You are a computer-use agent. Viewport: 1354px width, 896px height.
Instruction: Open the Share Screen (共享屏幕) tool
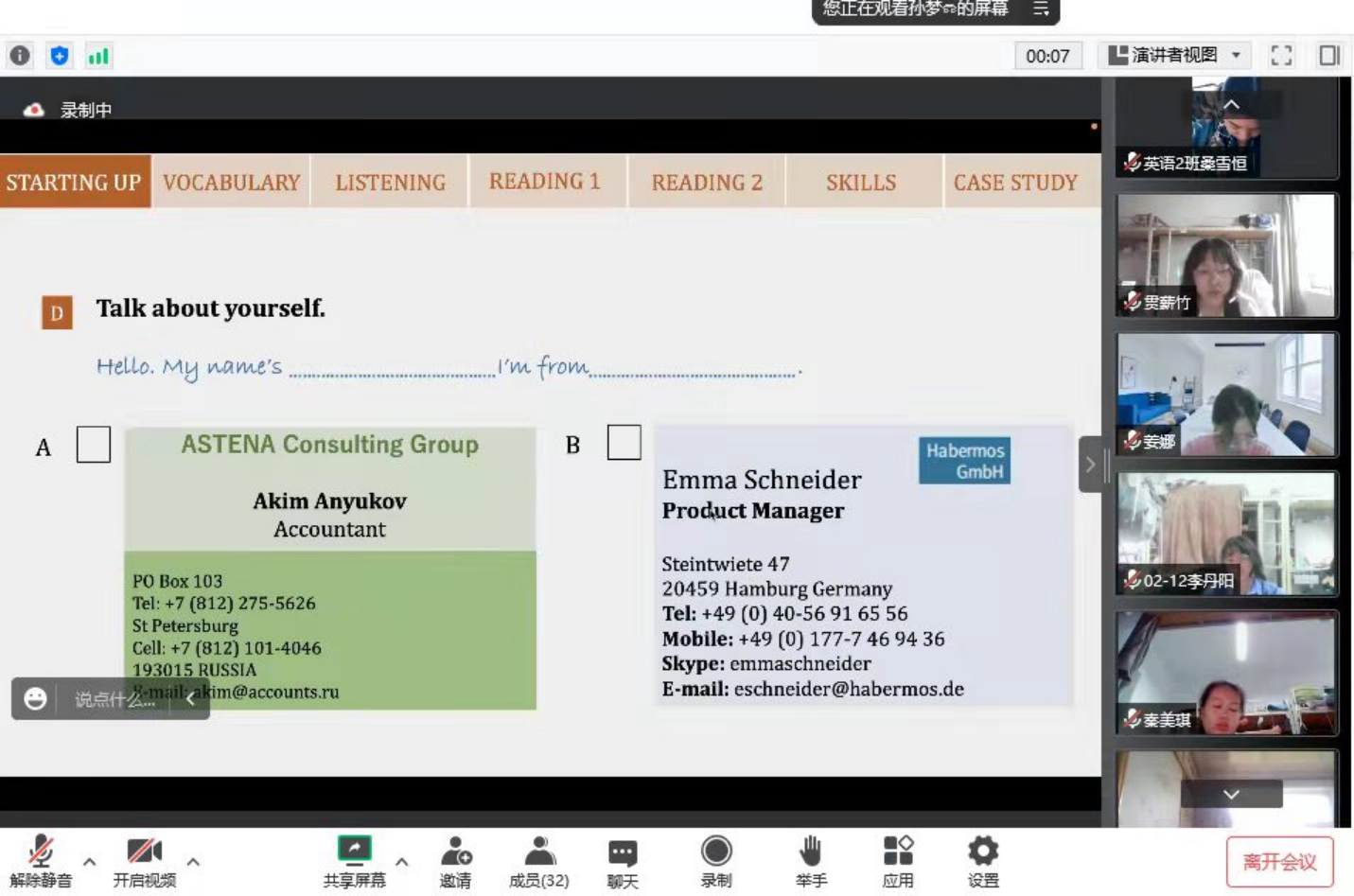355,861
